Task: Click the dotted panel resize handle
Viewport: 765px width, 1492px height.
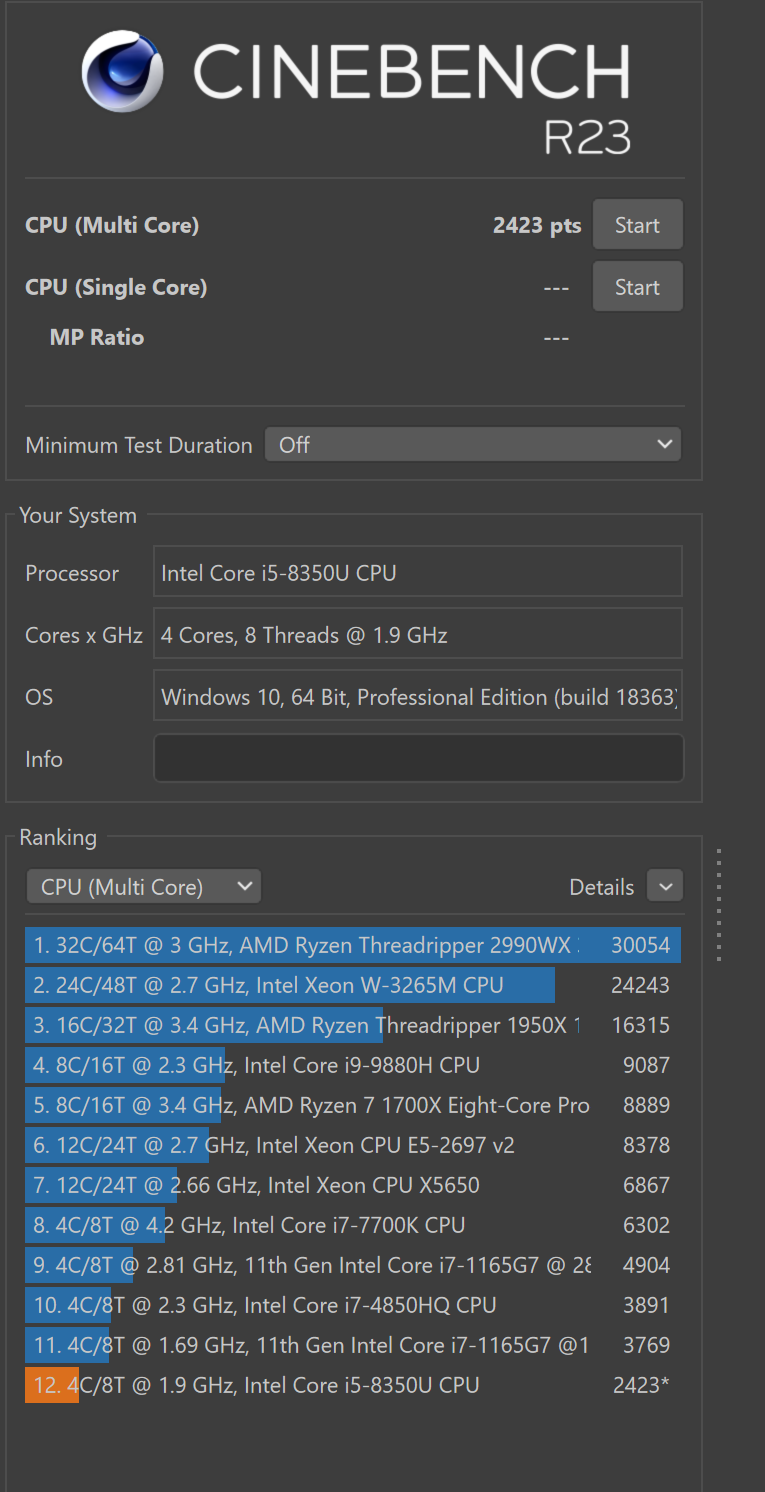Action: tap(718, 905)
